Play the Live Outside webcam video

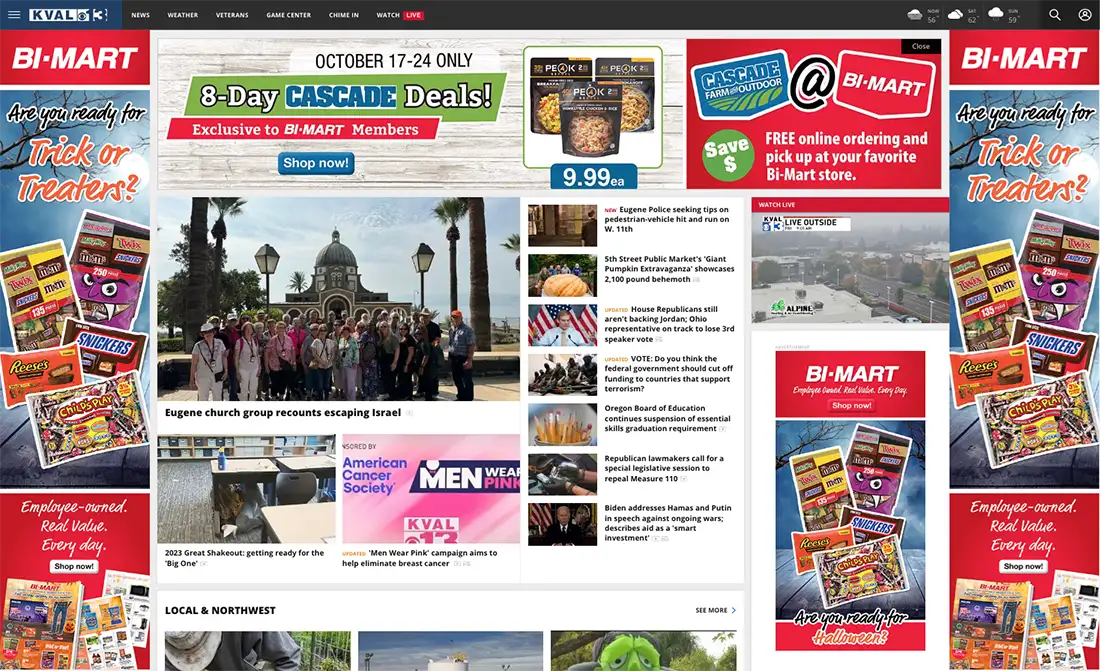click(x=850, y=267)
